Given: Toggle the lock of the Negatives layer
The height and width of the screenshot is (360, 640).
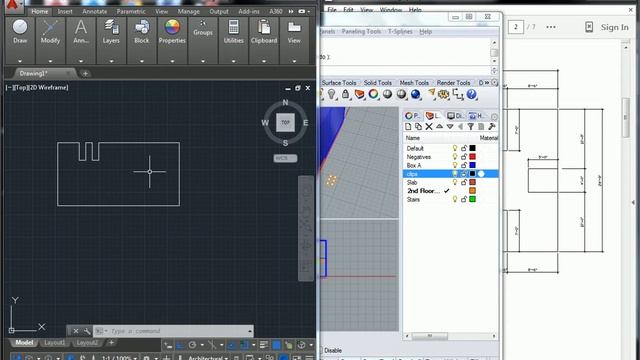Looking at the screenshot, I should click(x=464, y=157).
